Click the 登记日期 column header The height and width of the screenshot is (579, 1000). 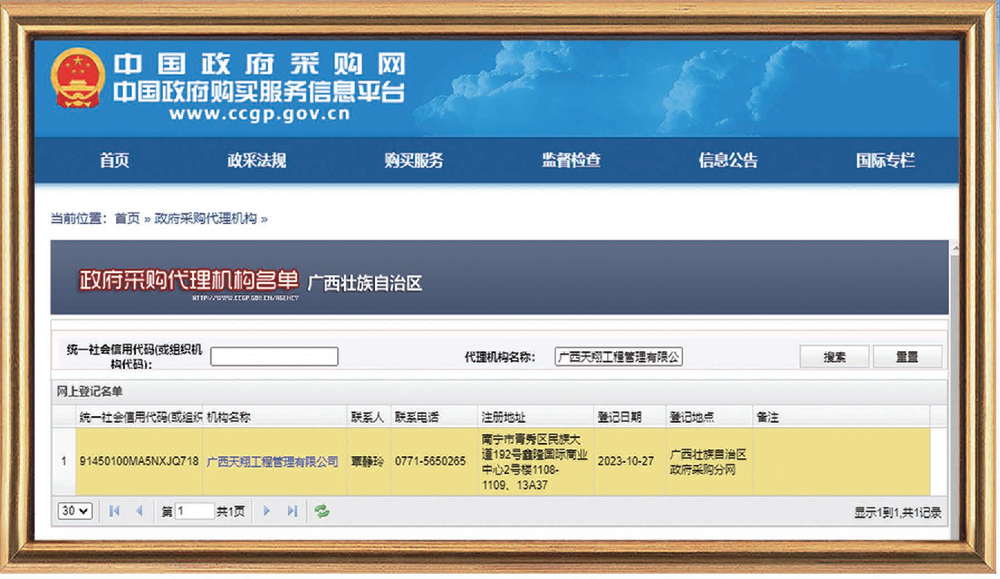(x=630, y=417)
